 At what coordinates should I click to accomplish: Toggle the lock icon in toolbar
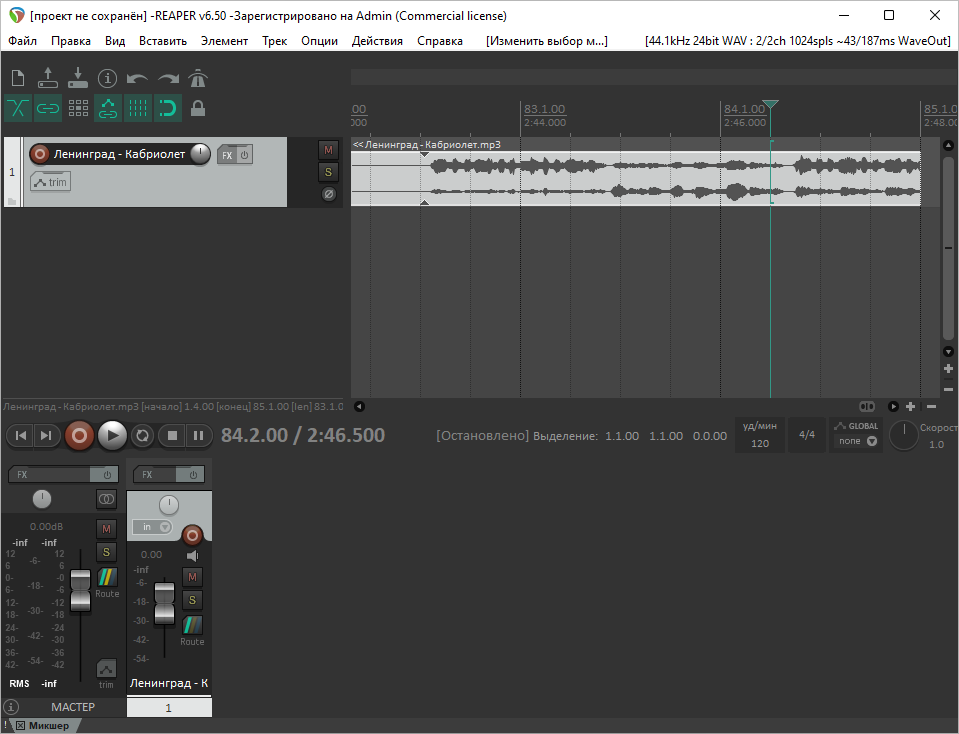pyautogui.click(x=198, y=108)
